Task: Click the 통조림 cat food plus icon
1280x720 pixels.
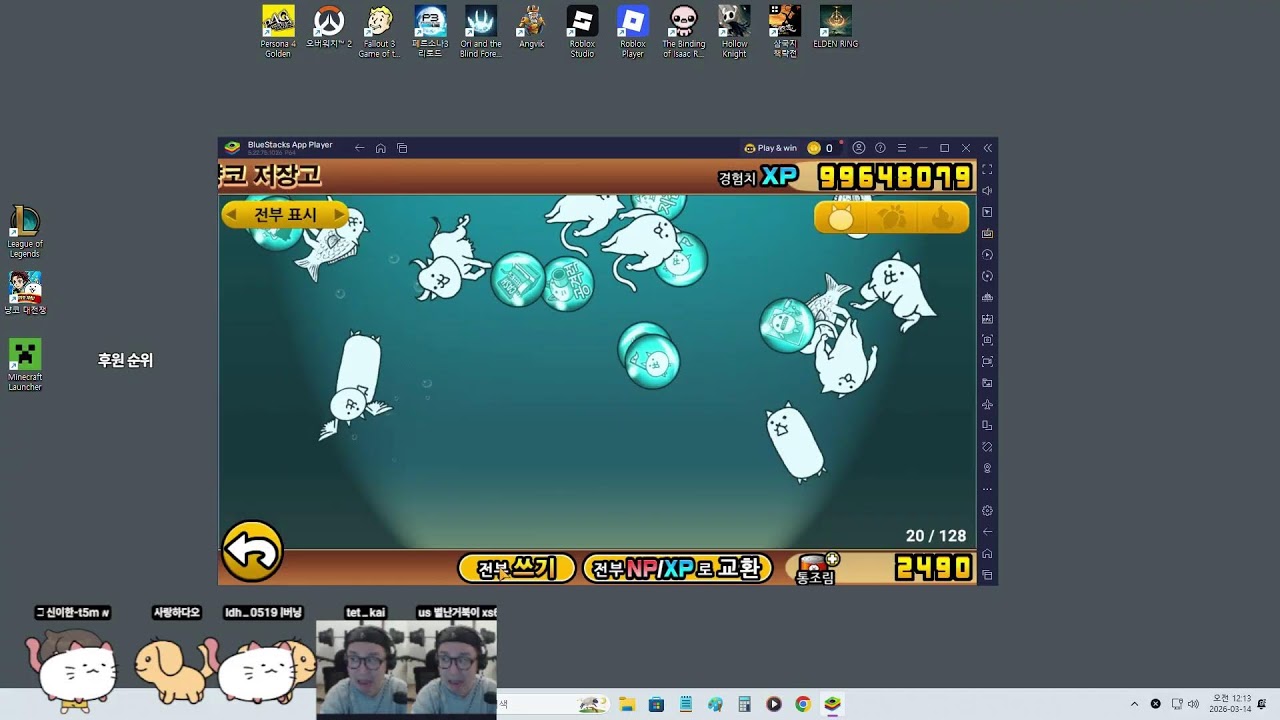Action: (816, 568)
